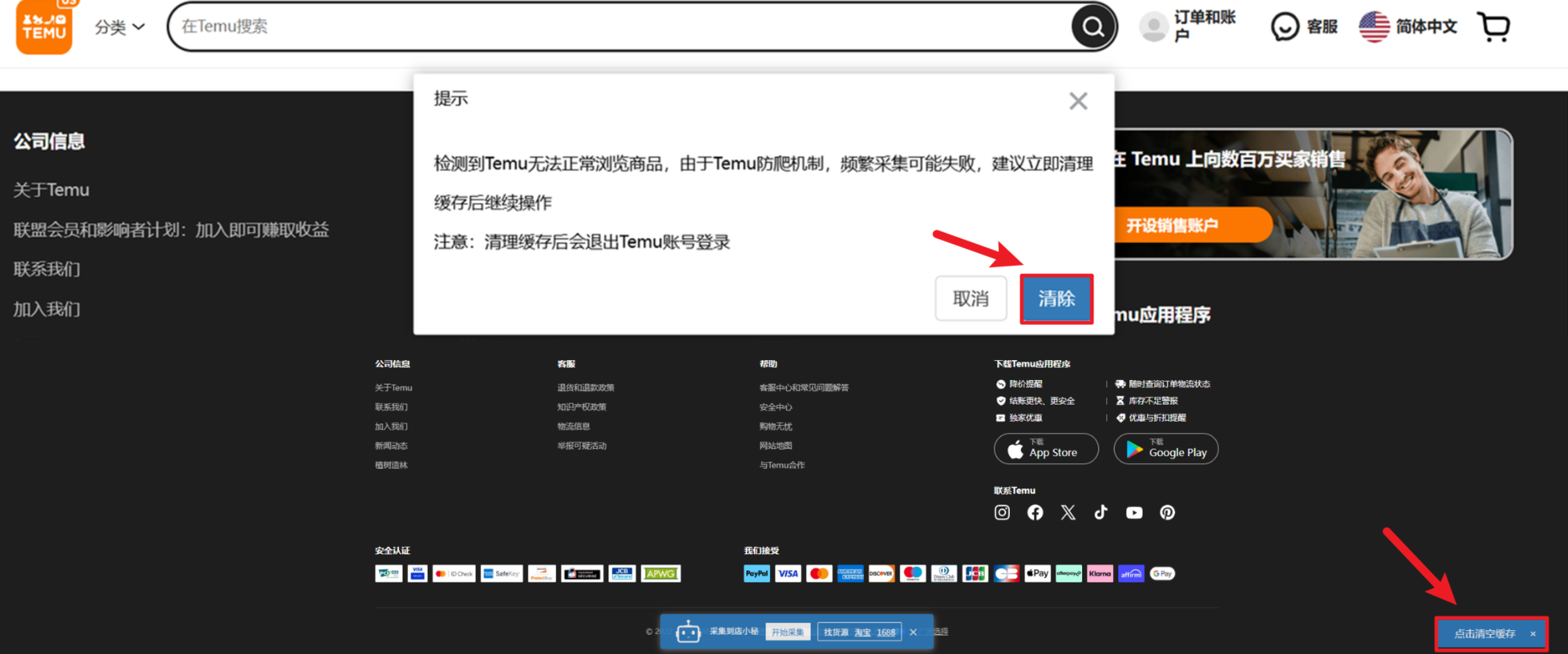Close the 提示 dialog with X
Image resolution: width=1568 pixels, height=654 pixels.
click(1078, 101)
